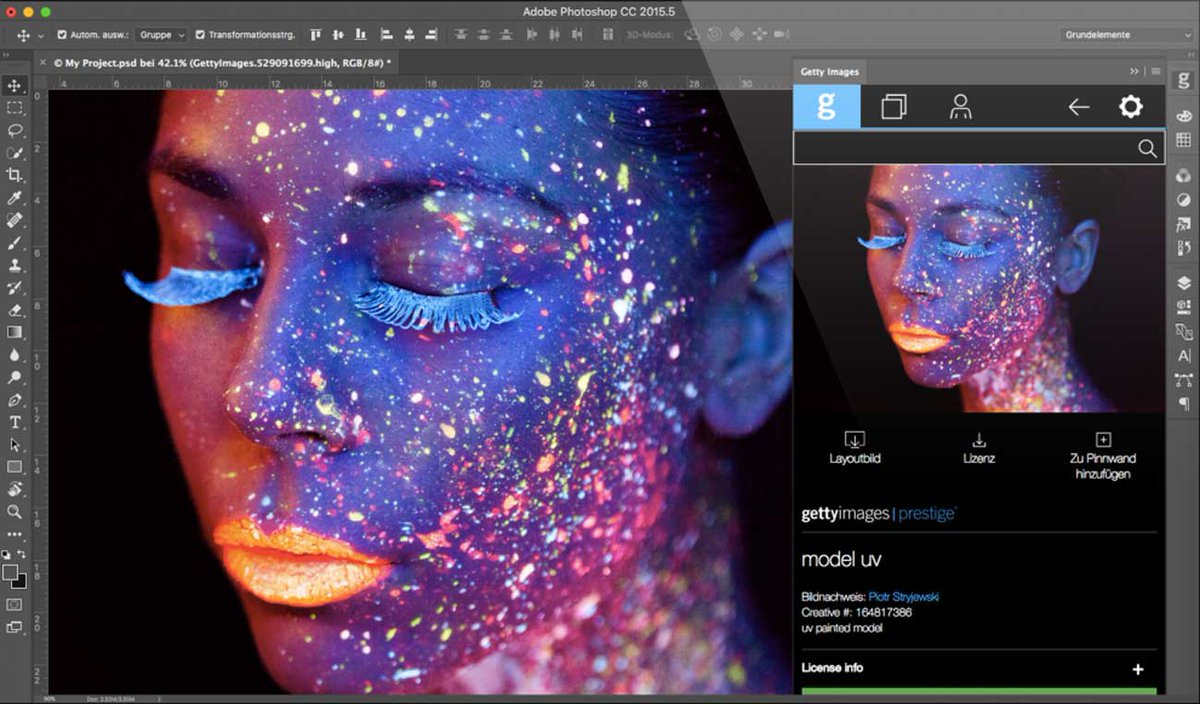Switch to the Getty Images panel tab
Image resolution: width=1200 pixels, height=704 pixels.
tap(829, 71)
